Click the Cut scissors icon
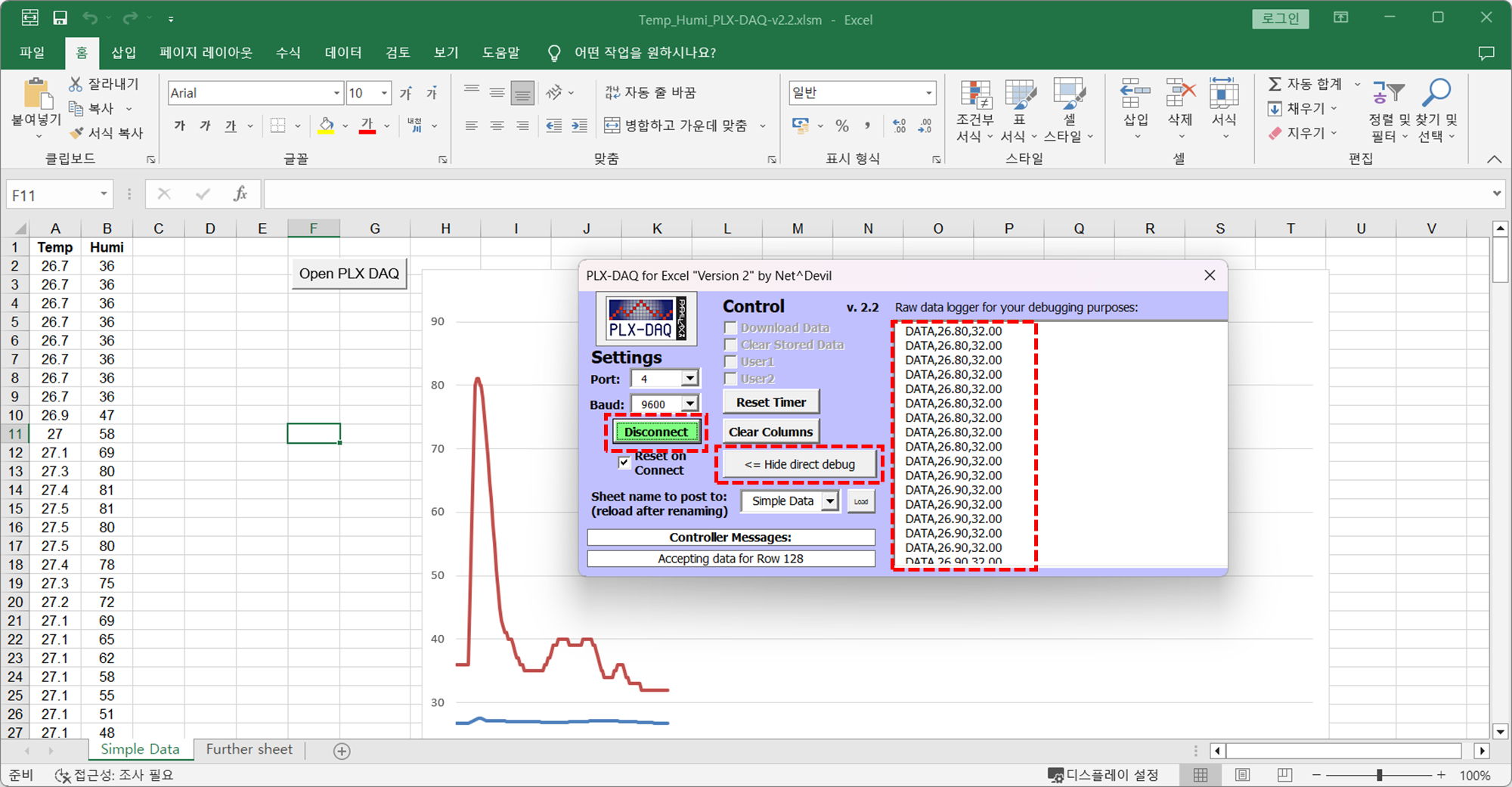This screenshot has width=1512, height=787. tap(76, 84)
